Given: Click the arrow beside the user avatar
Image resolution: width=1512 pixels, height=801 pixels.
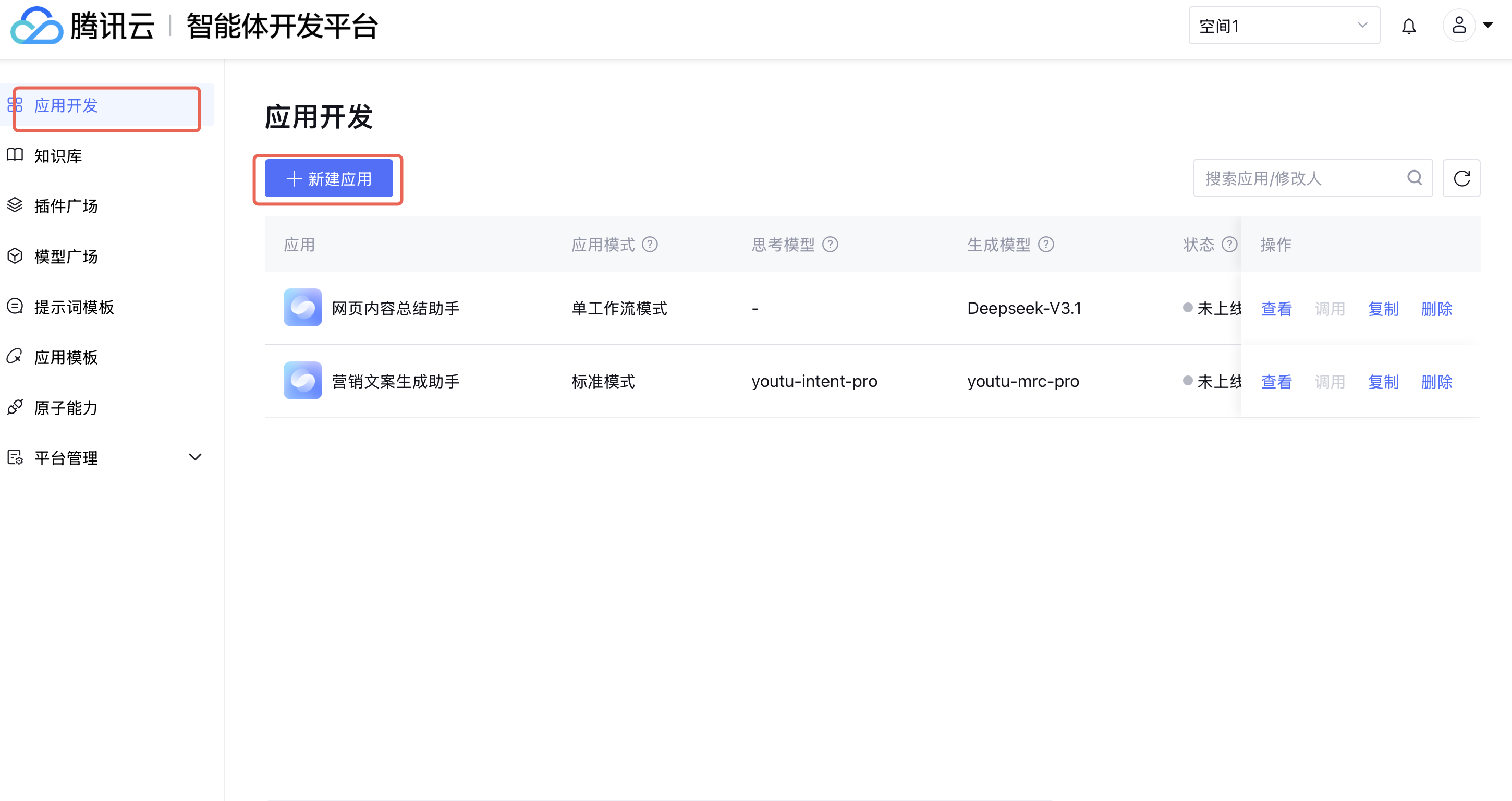Looking at the screenshot, I should 1488,25.
